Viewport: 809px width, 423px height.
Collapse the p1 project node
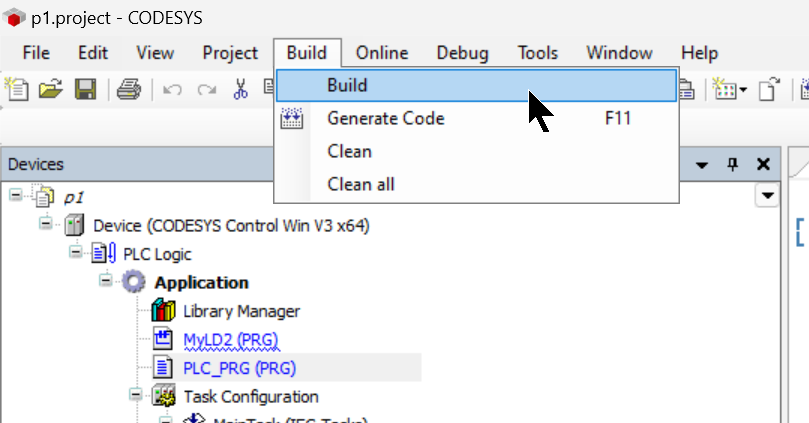pyautogui.click(x=16, y=196)
